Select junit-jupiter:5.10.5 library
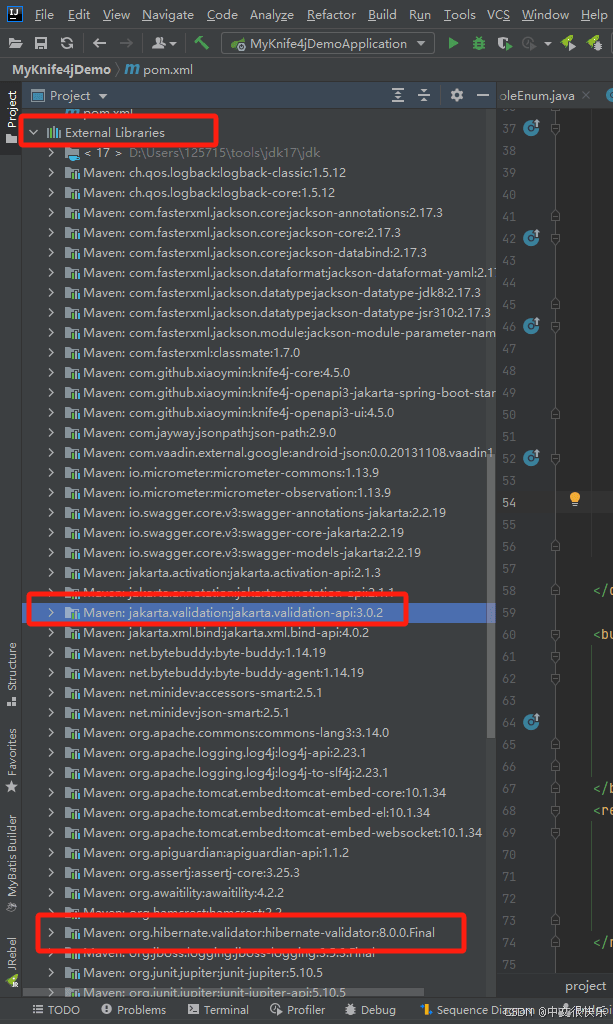 (203, 973)
